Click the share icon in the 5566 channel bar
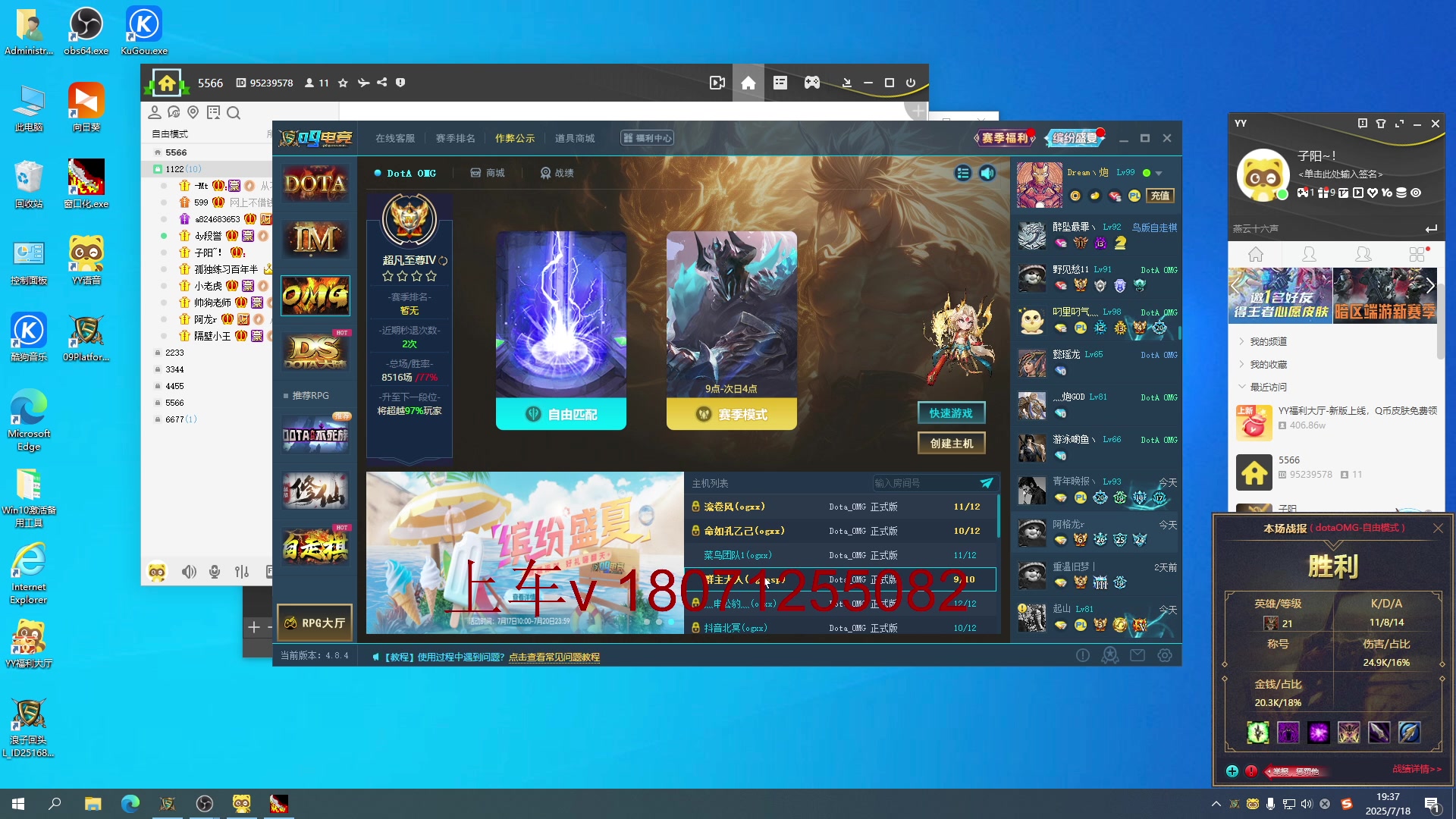The width and height of the screenshot is (1456, 819). pyautogui.click(x=381, y=83)
